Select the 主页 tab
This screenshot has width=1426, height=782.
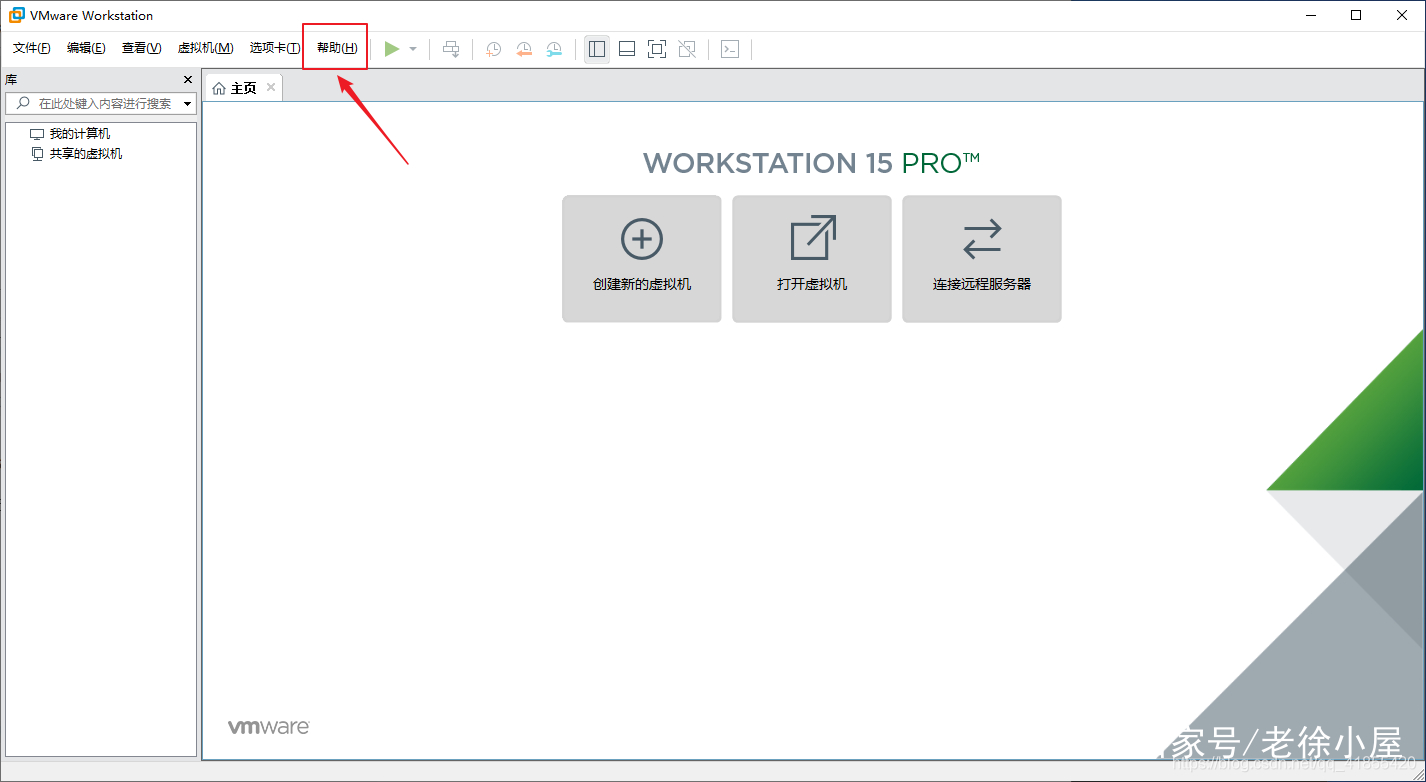244,88
